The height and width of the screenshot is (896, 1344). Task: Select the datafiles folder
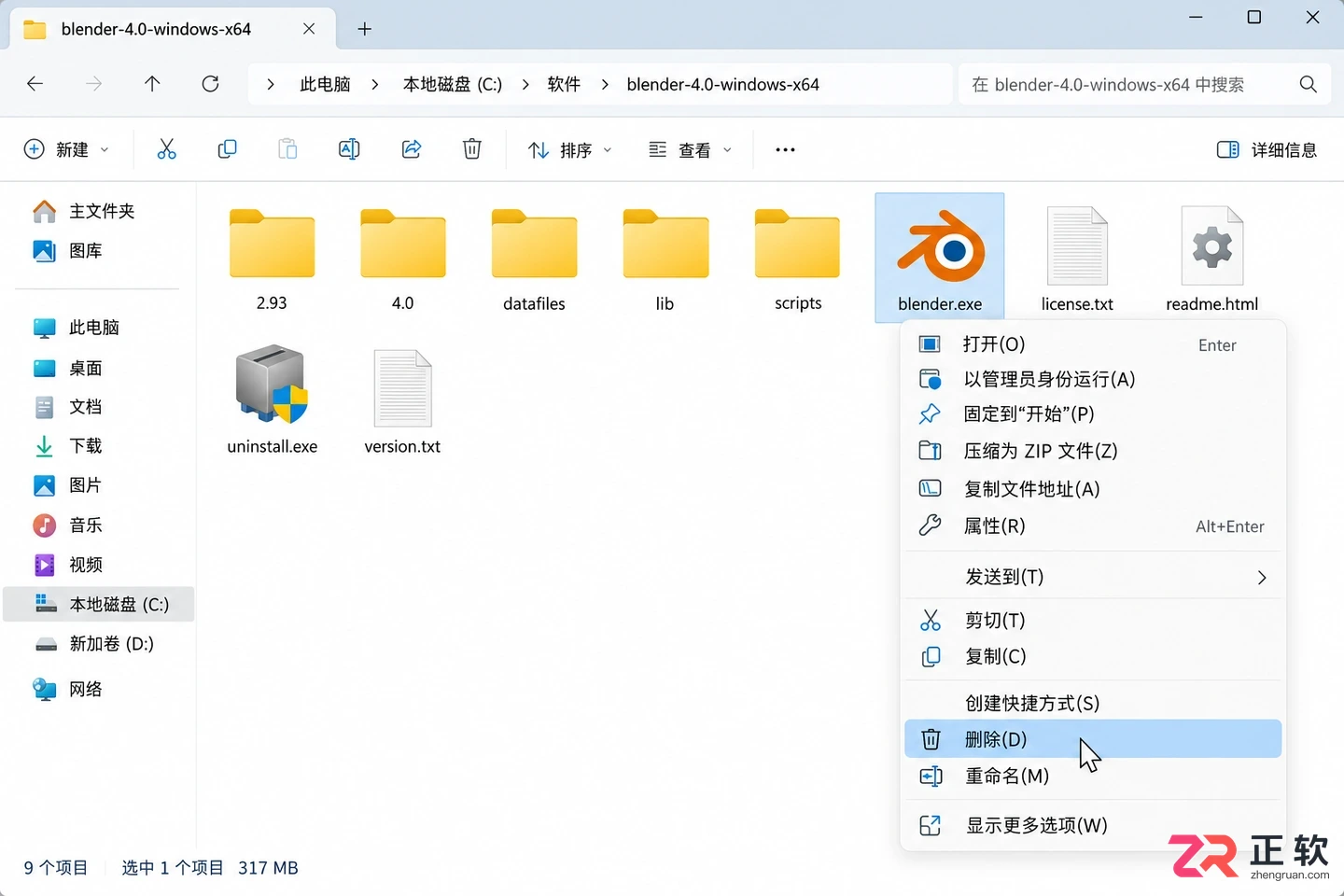coord(534,258)
